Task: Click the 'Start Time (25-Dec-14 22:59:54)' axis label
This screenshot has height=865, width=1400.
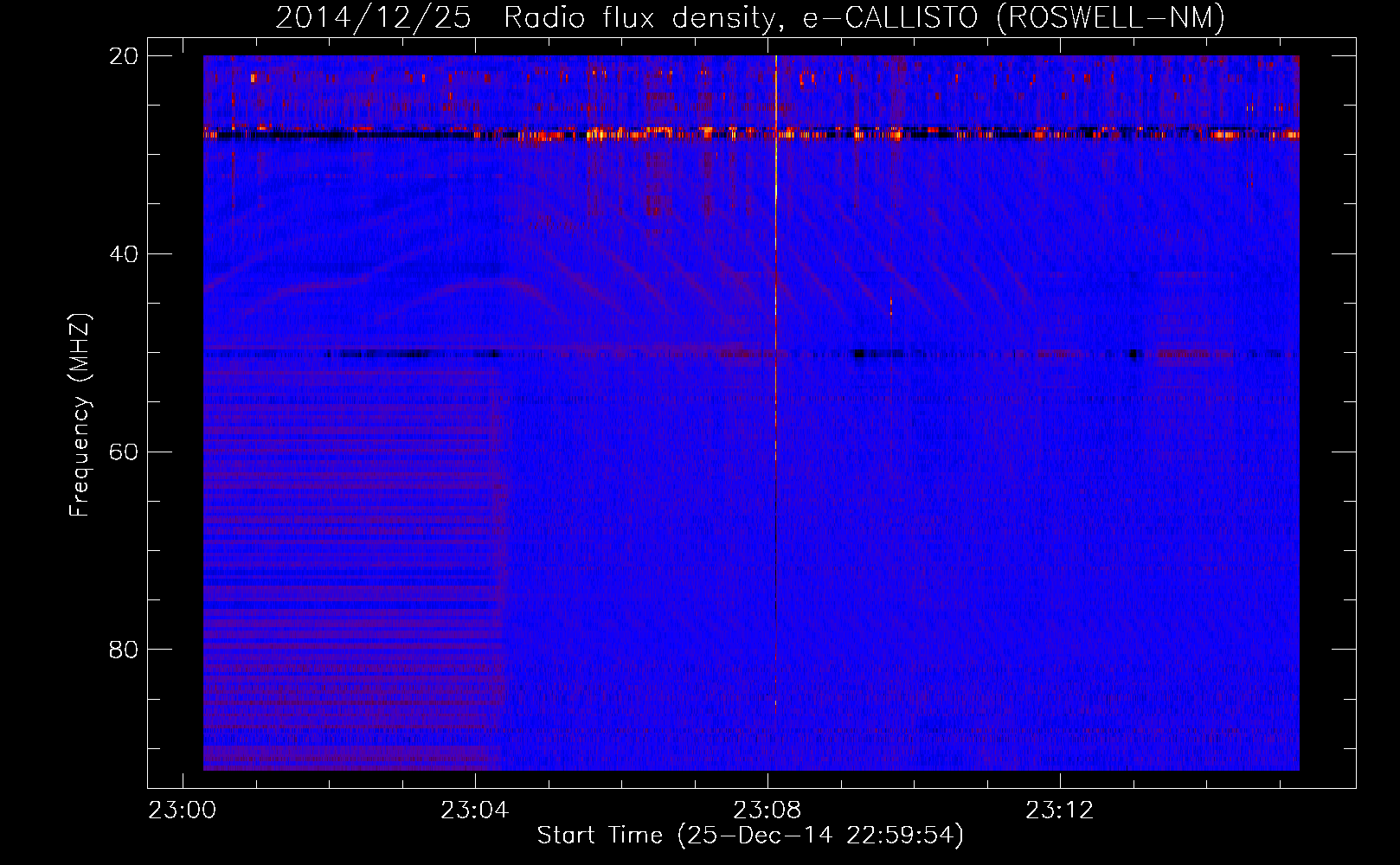Action: (x=750, y=836)
